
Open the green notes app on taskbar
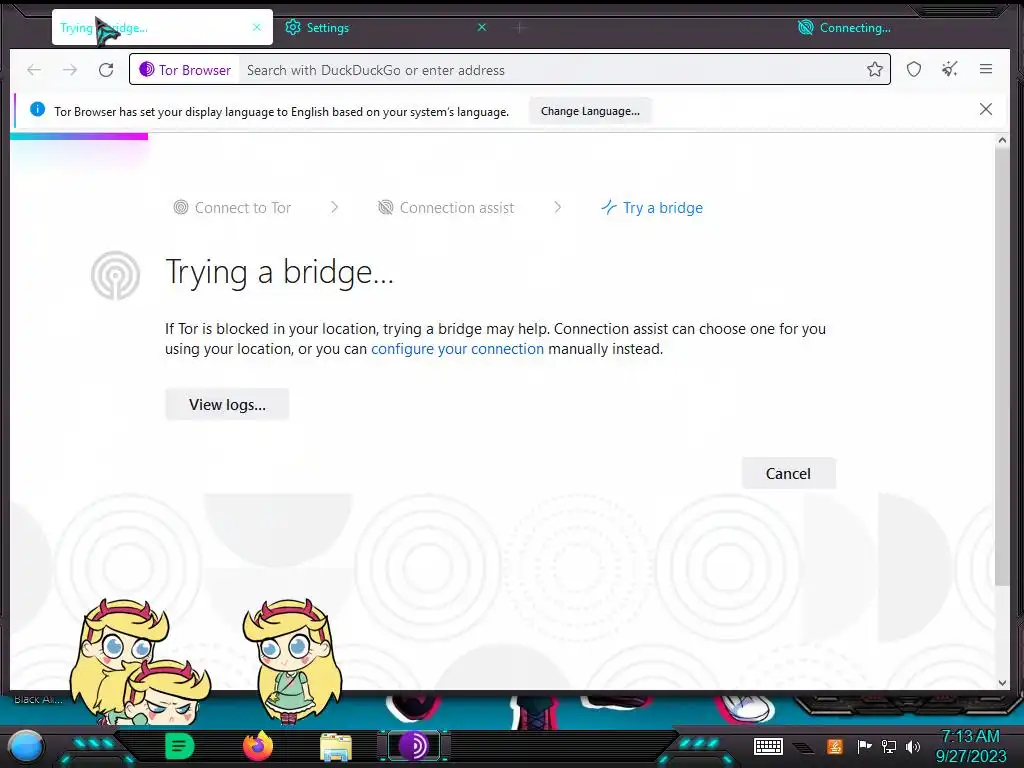(x=179, y=746)
